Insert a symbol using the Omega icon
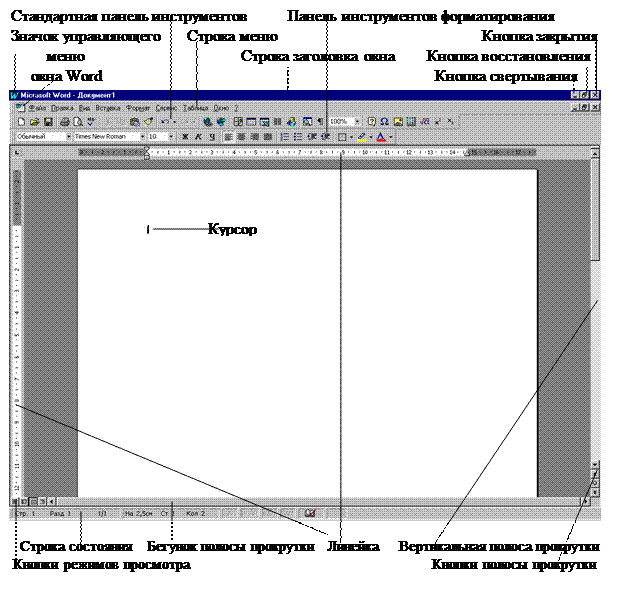The image size is (628, 589). pos(384,121)
